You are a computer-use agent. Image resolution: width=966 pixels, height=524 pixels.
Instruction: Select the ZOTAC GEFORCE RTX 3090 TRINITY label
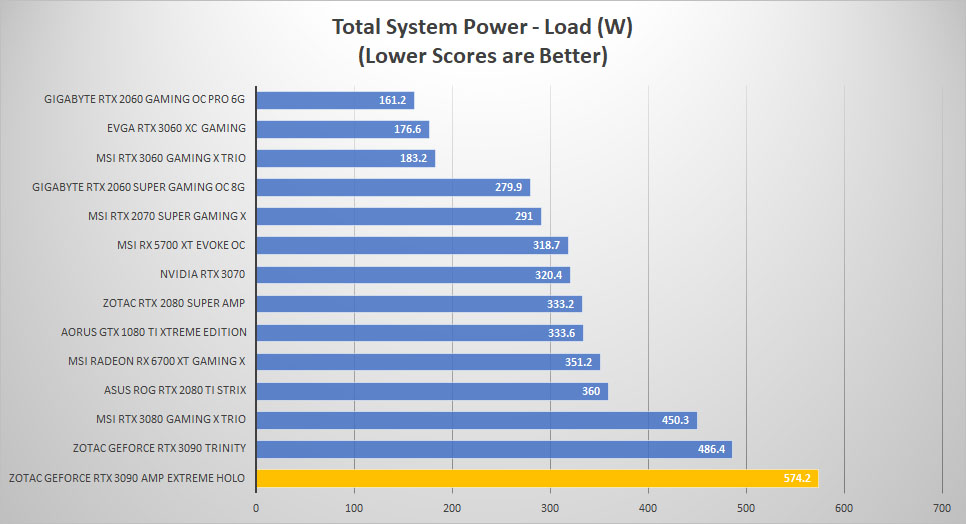159,448
